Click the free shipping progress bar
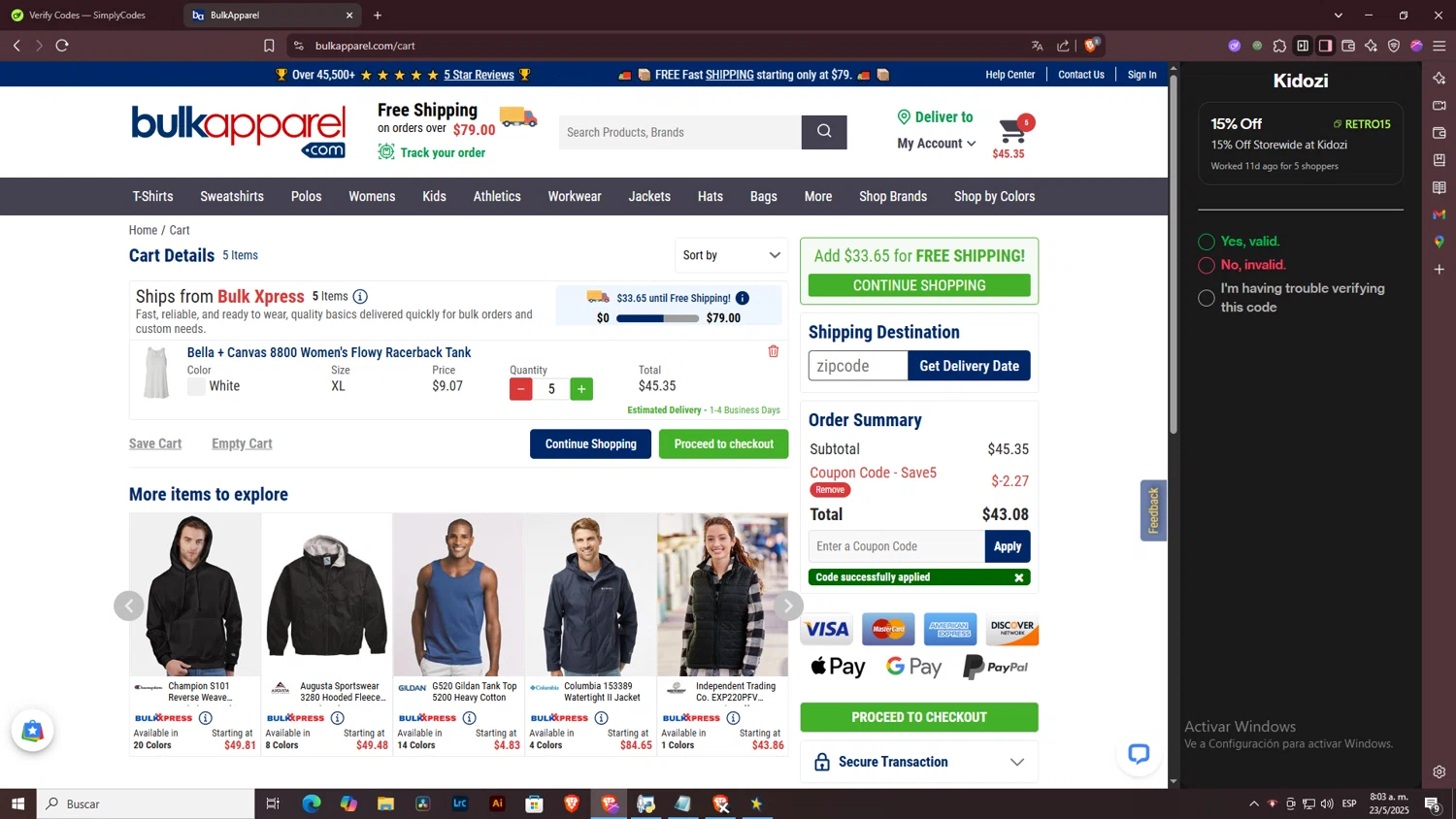The width and height of the screenshot is (1456, 819). [x=658, y=318]
